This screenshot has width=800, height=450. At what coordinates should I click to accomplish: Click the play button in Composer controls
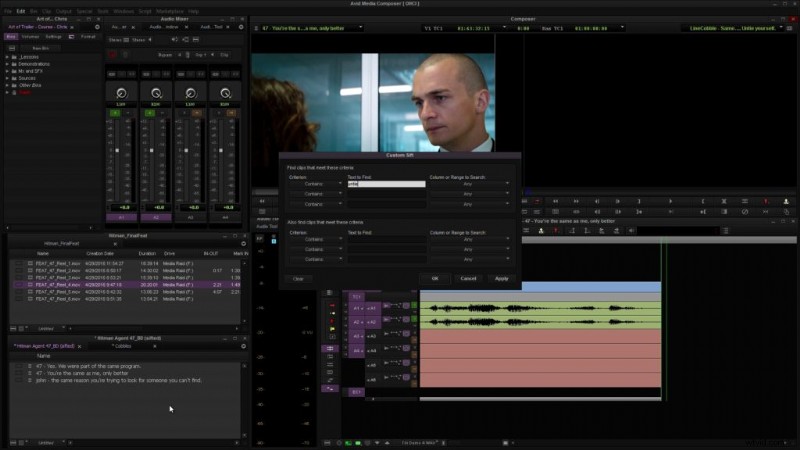click(x=670, y=202)
